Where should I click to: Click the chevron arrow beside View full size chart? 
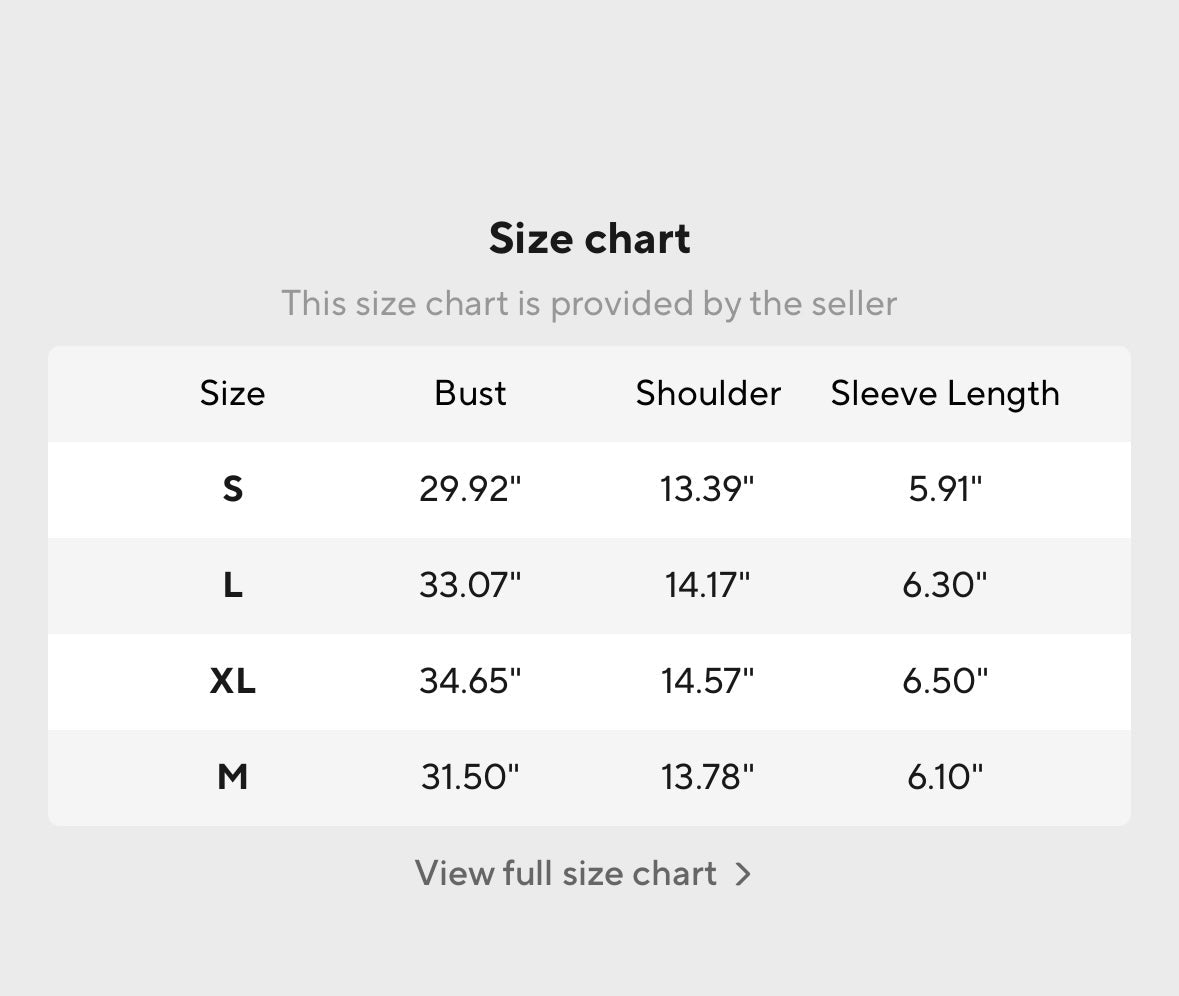(x=743, y=874)
